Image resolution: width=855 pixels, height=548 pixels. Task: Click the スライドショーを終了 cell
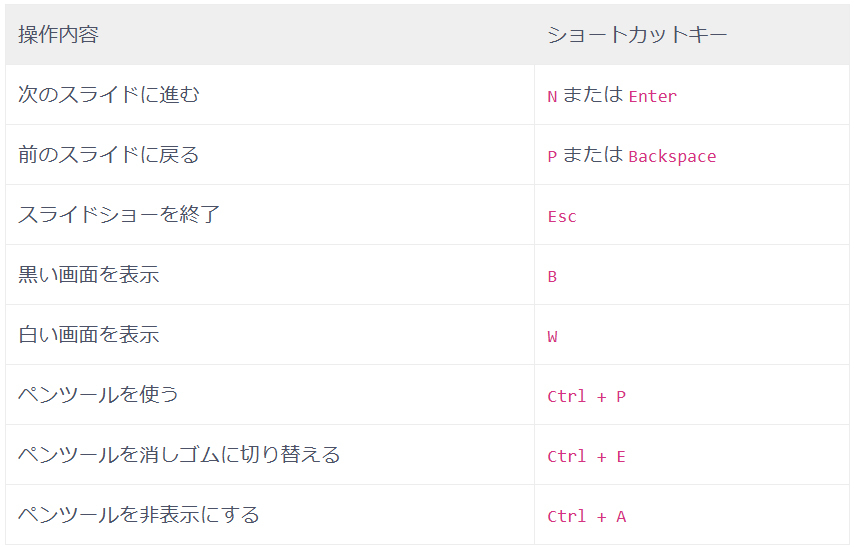click(119, 215)
